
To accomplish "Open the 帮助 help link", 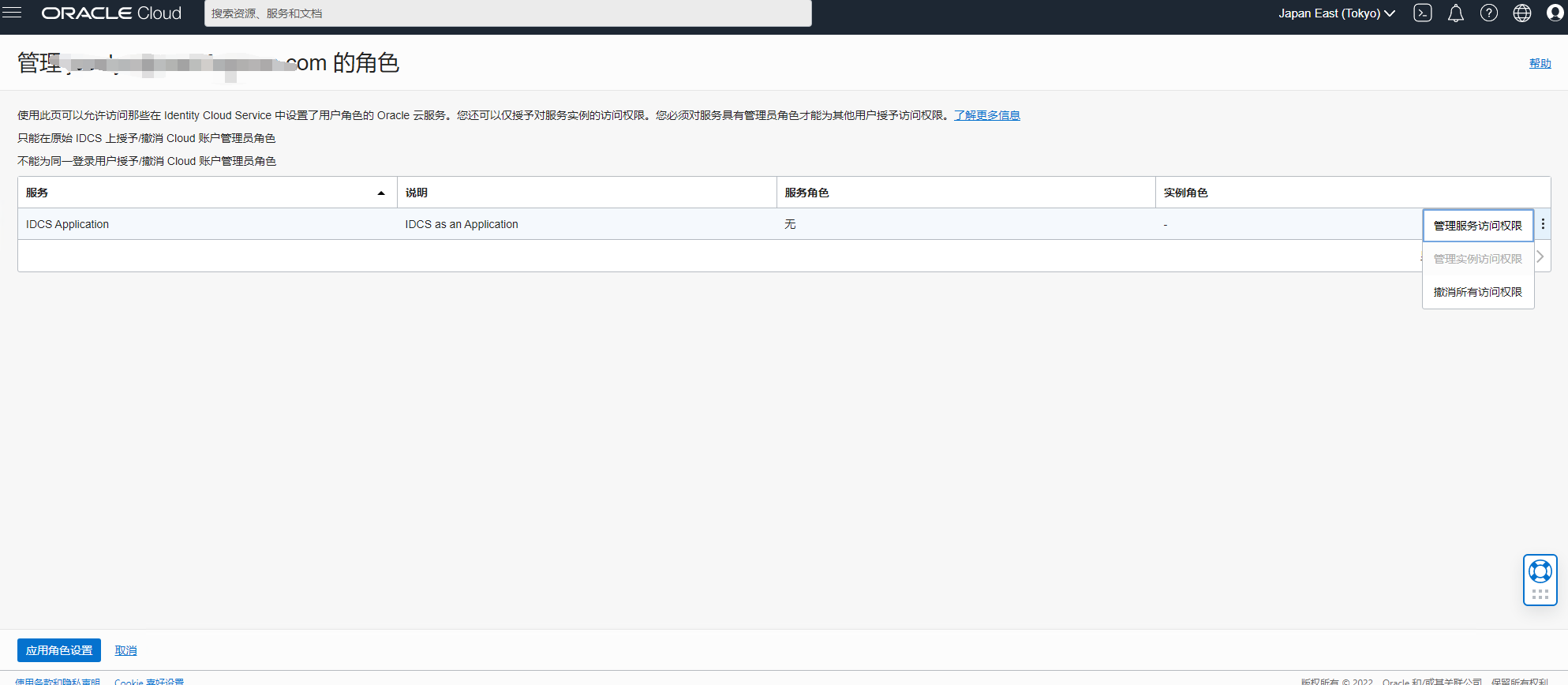I will tap(1540, 63).
